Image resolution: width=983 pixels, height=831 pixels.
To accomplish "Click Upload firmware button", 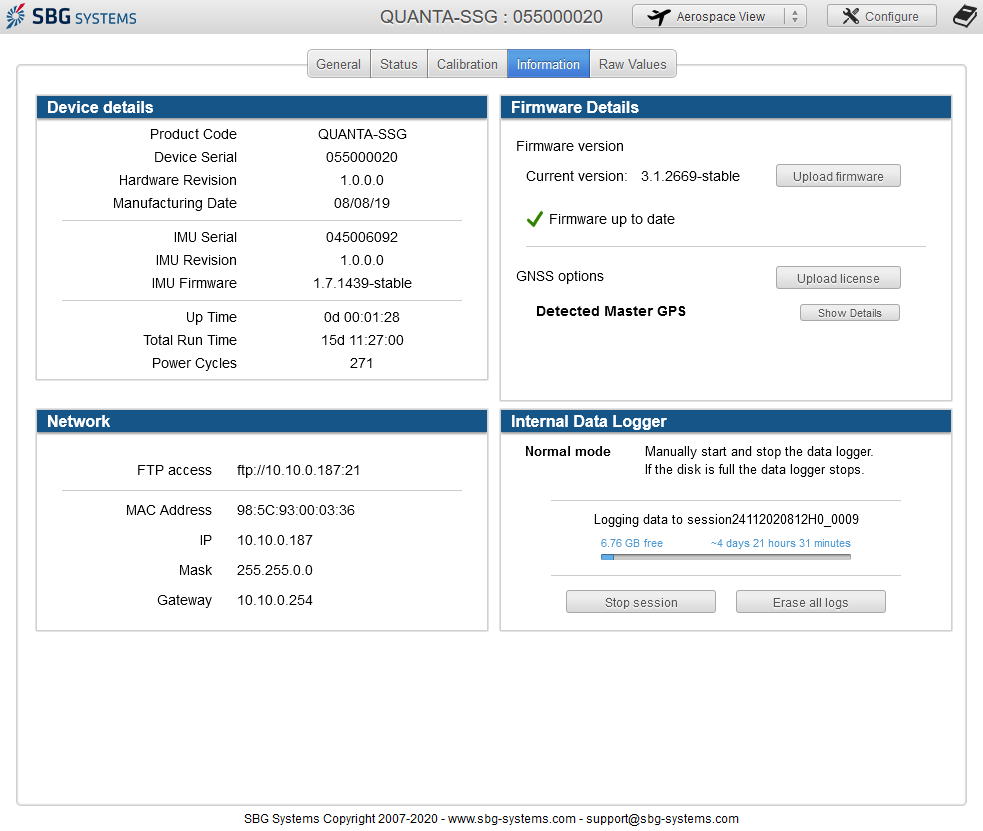I will click(838, 176).
